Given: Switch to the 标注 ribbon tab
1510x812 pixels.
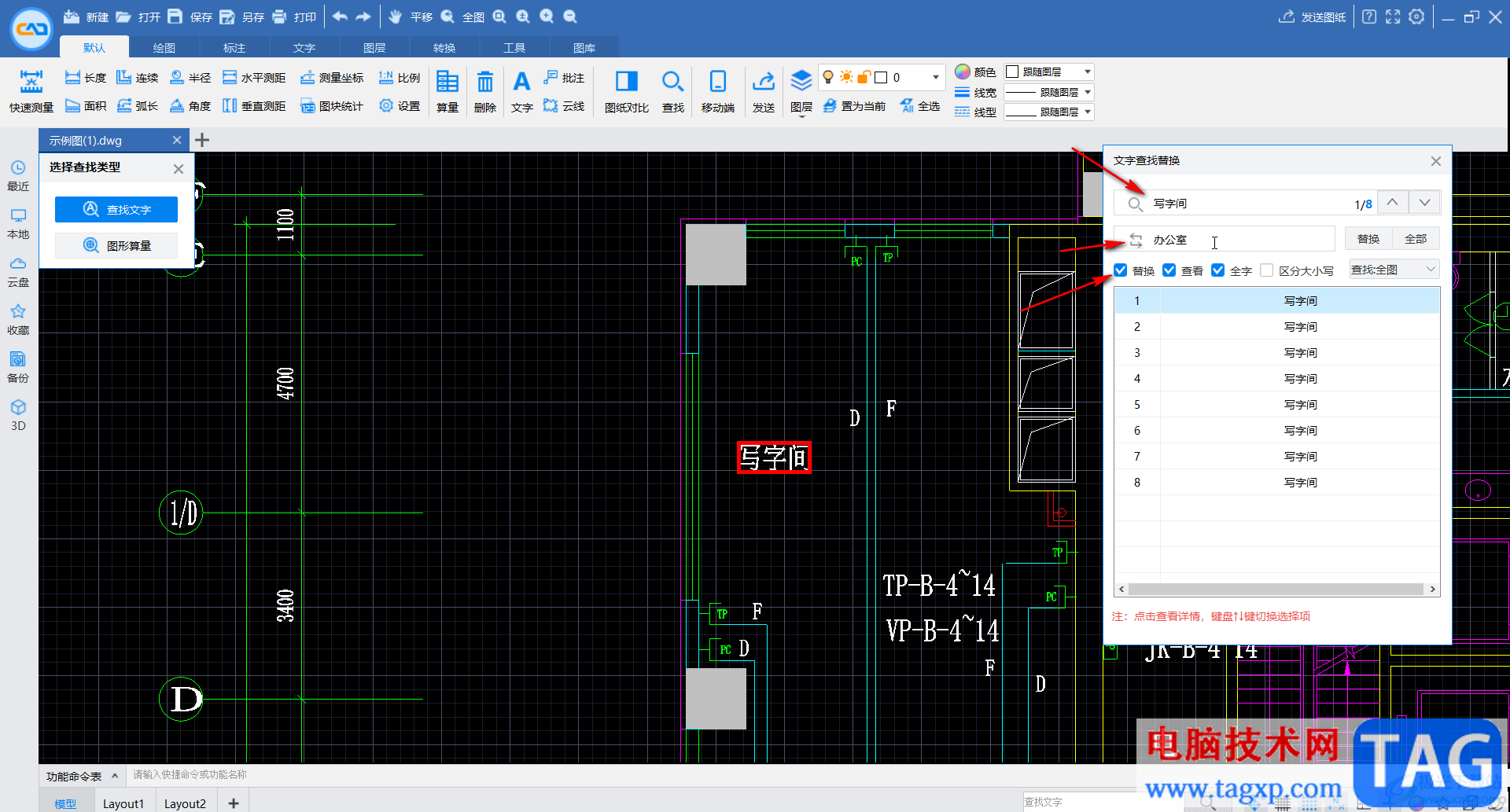Looking at the screenshot, I should click(x=234, y=48).
